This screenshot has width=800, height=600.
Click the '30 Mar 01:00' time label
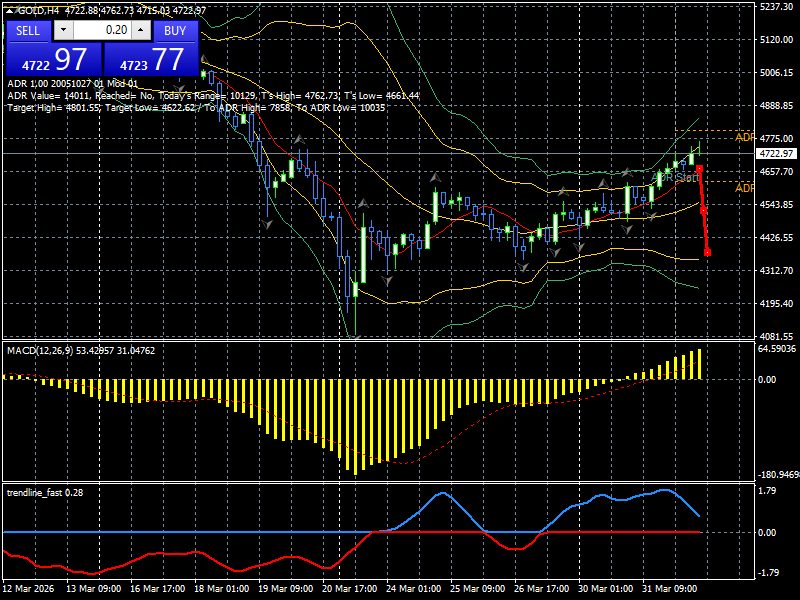tap(606, 589)
